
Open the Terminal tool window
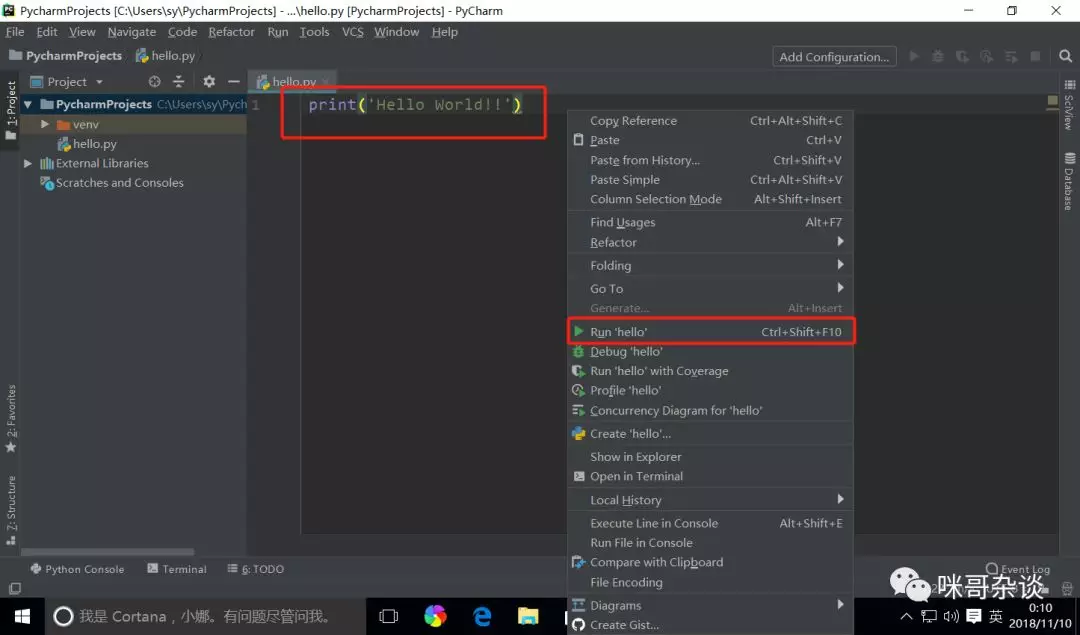[x=176, y=569]
